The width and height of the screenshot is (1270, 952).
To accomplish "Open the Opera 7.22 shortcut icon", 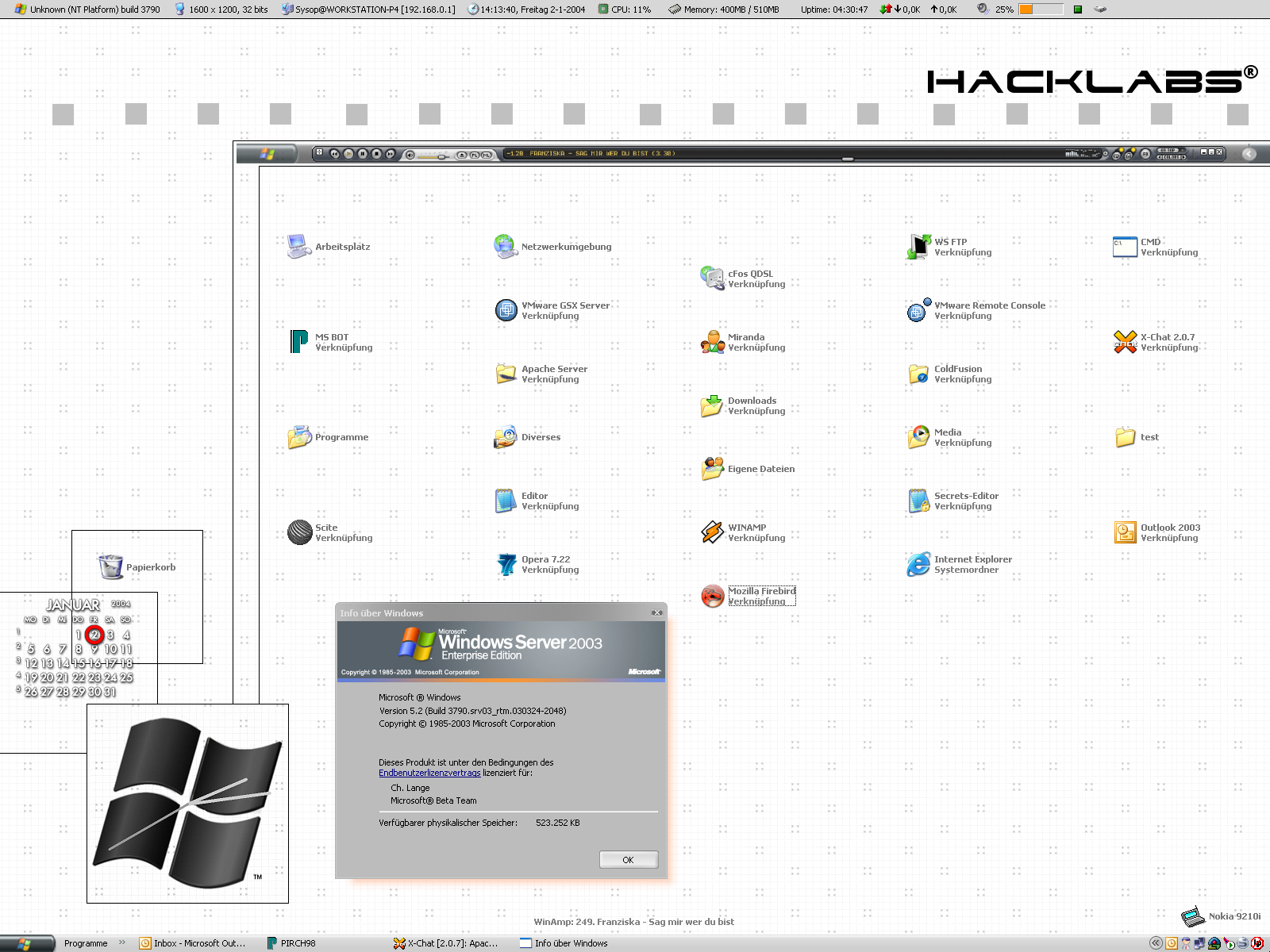I will (x=506, y=564).
